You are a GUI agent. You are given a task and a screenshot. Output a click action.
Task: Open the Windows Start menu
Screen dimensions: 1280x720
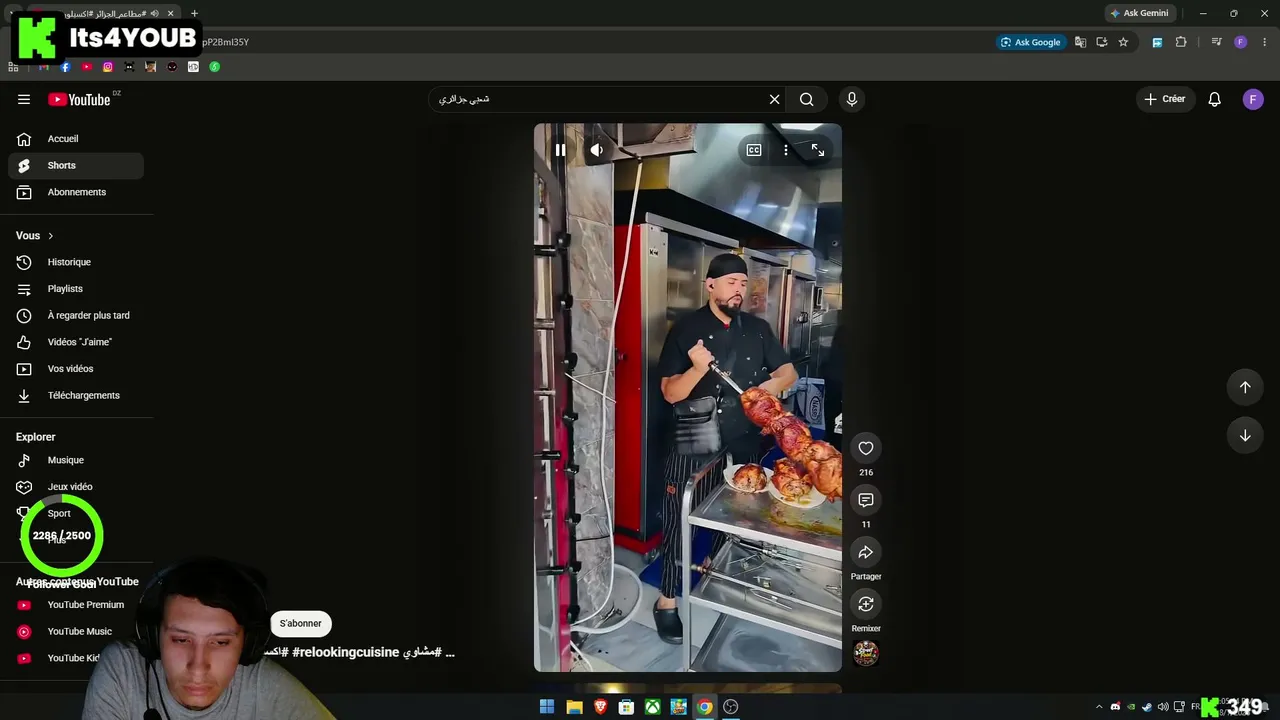547,707
